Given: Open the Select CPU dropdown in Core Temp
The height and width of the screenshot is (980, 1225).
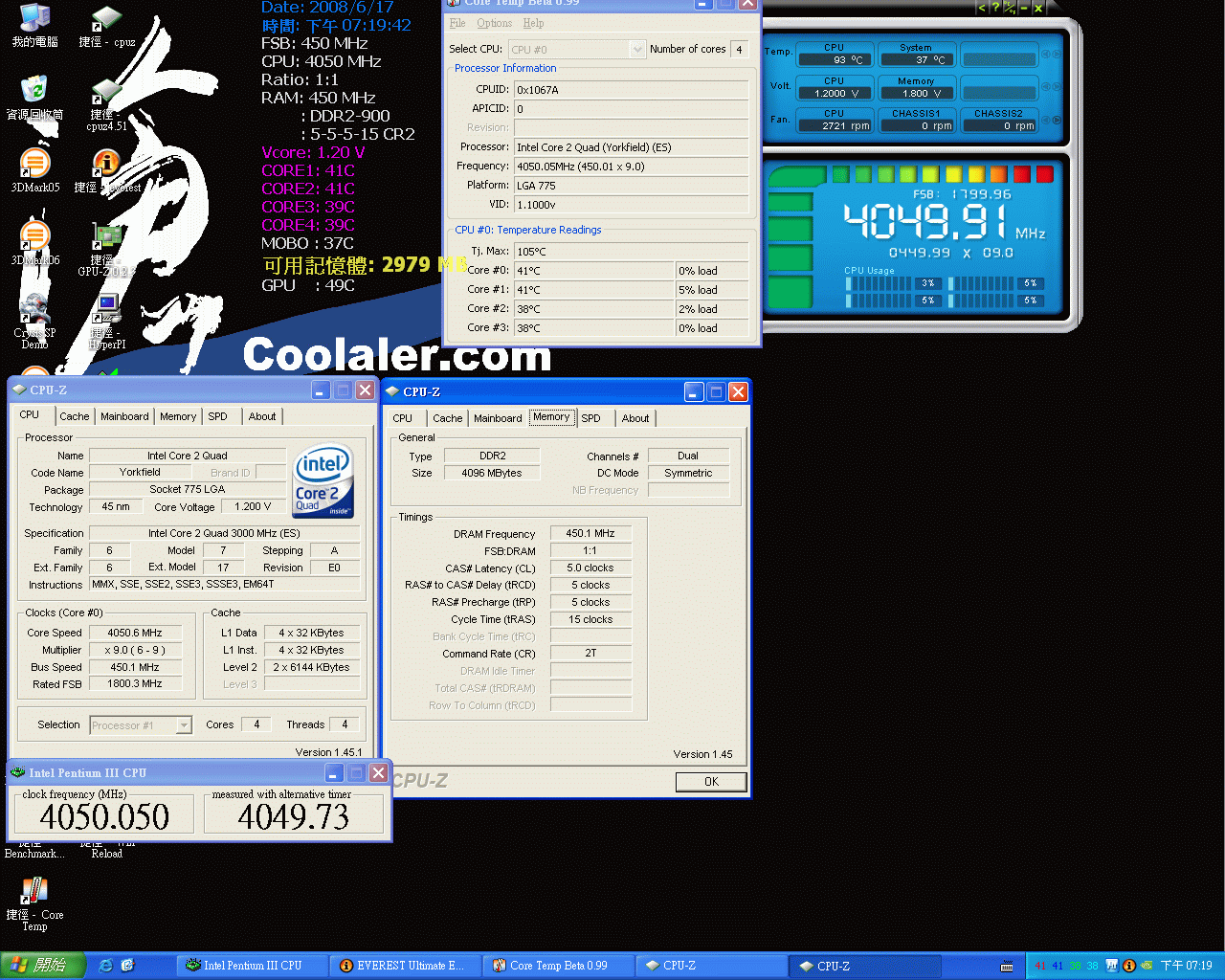Looking at the screenshot, I should pyautogui.click(x=576, y=49).
